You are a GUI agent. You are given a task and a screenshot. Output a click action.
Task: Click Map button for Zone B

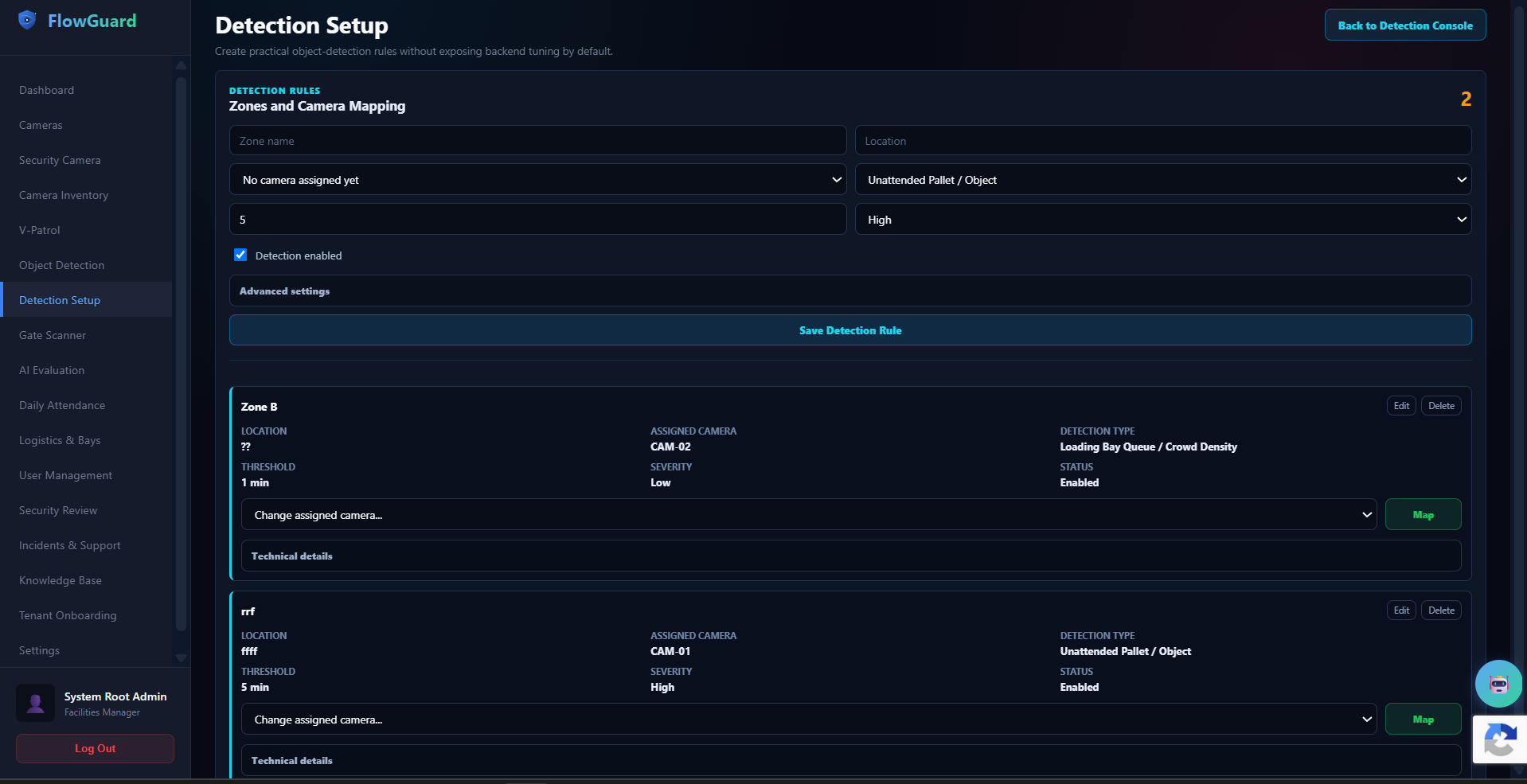click(x=1423, y=515)
